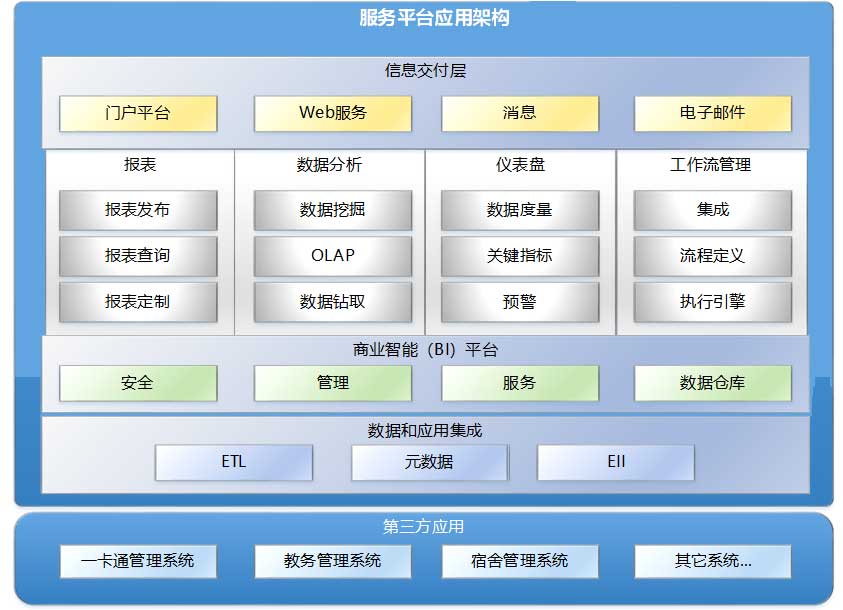Click the OLAP block
This screenshot has width=843, height=610.
[333, 256]
